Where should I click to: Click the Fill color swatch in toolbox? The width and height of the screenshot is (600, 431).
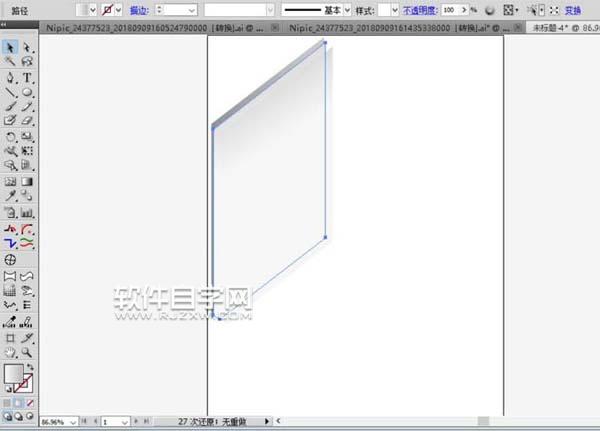pyautogui.click(x=13, y=374)
